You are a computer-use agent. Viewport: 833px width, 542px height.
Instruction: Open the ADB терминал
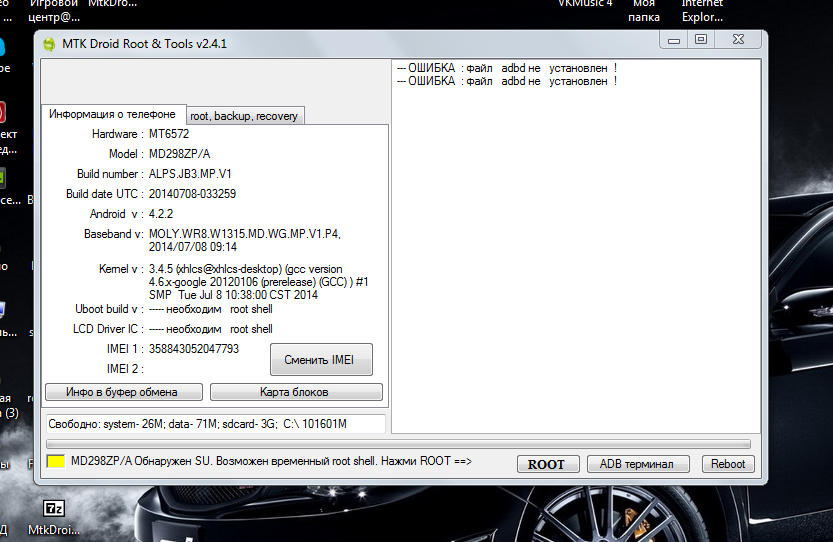click(x=638, y=464)
